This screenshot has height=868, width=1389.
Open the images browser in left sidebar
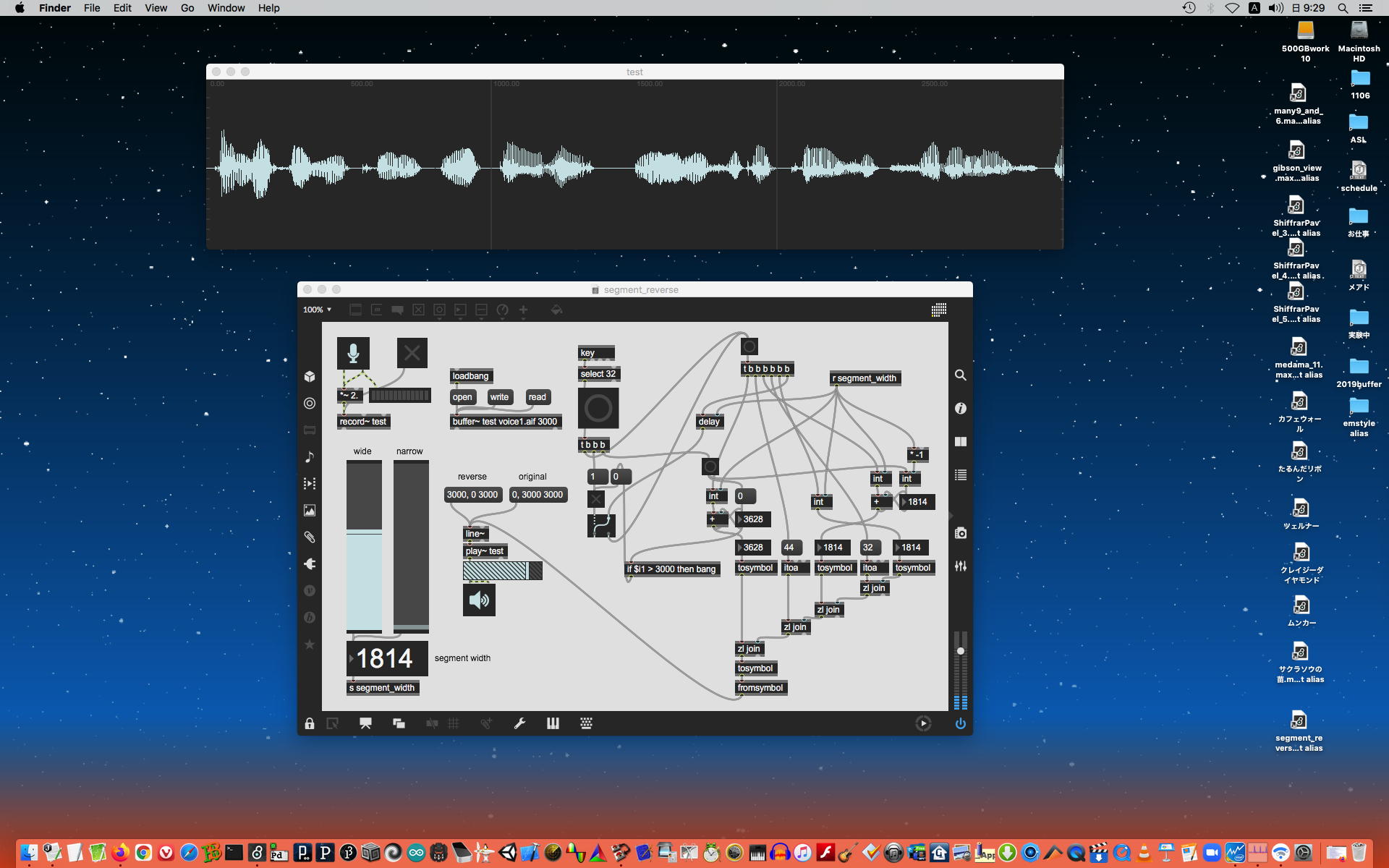point(310,511)
